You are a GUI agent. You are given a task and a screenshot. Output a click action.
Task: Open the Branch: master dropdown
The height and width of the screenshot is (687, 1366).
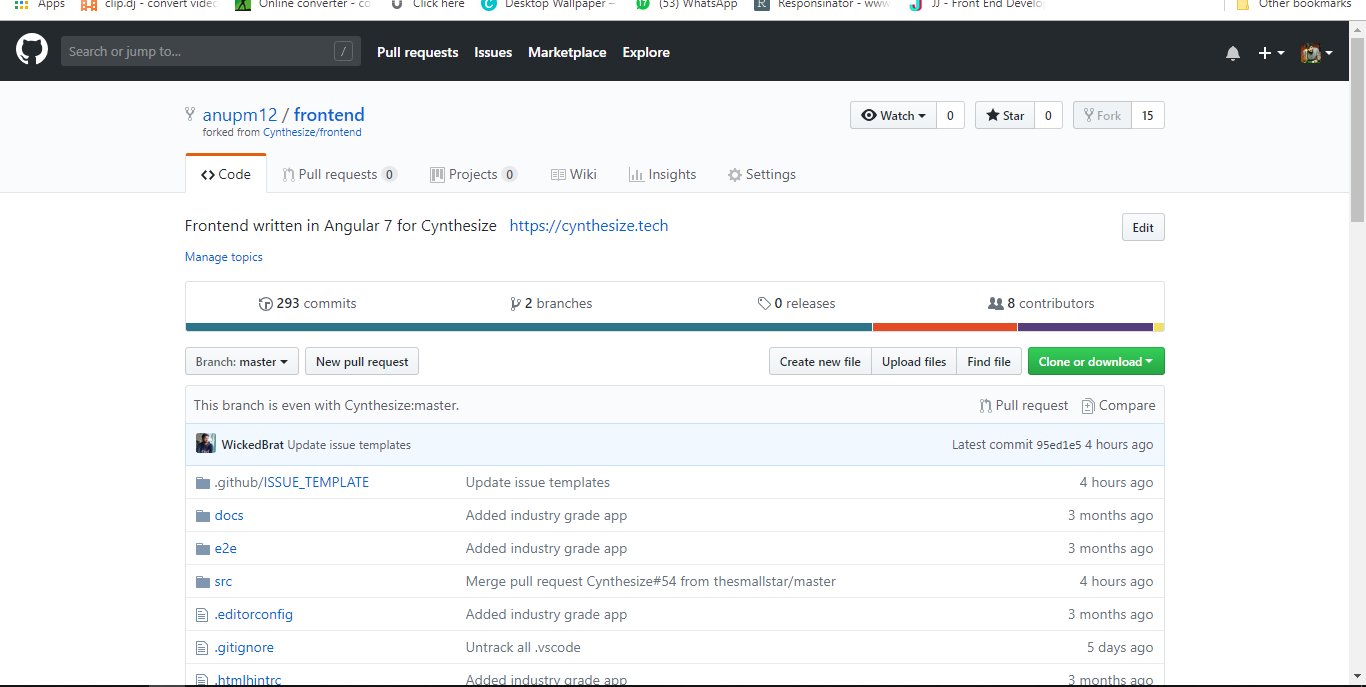[x=242, y=361]
